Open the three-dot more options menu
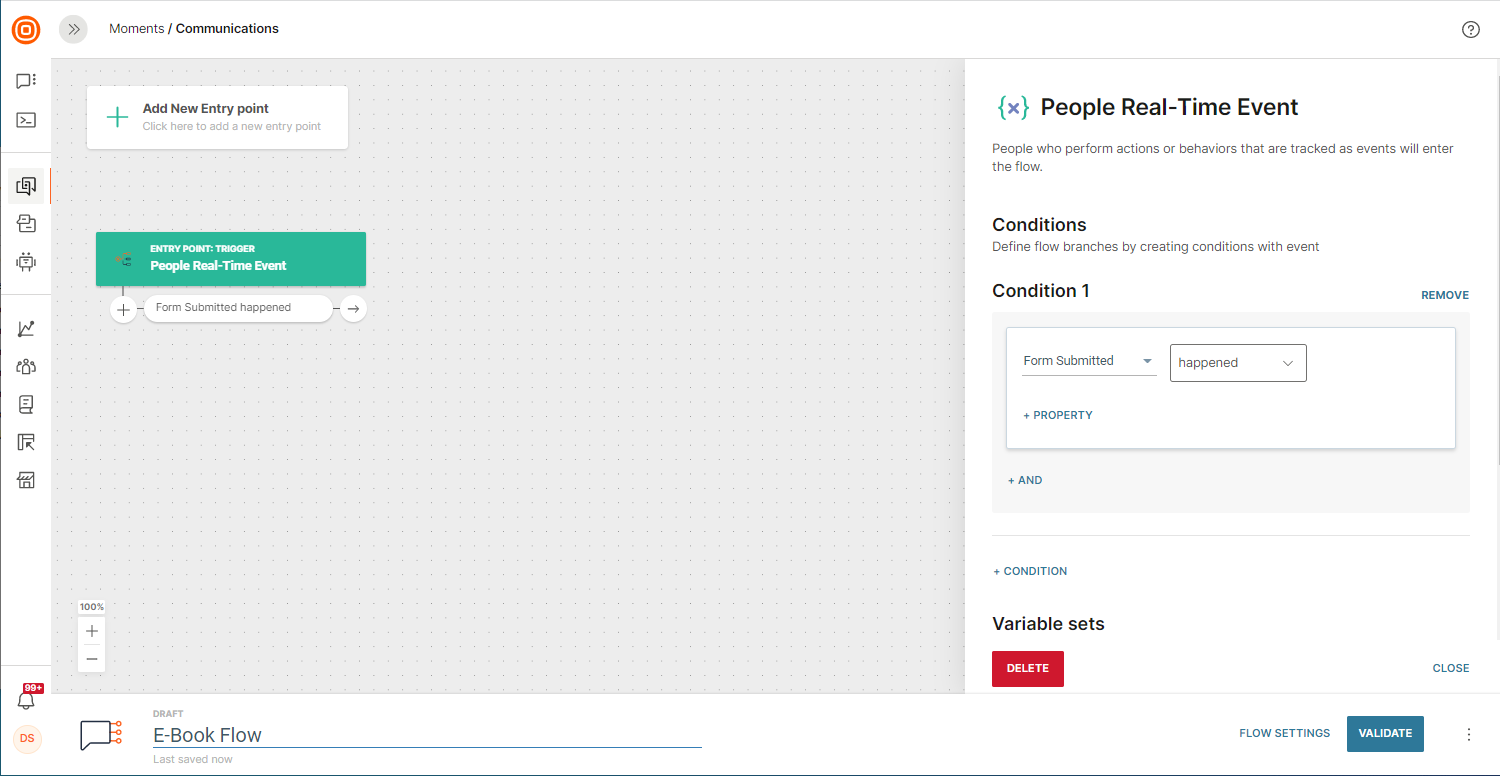Viewport: 1500px width, 776px height. click(x=1469, y=734)
